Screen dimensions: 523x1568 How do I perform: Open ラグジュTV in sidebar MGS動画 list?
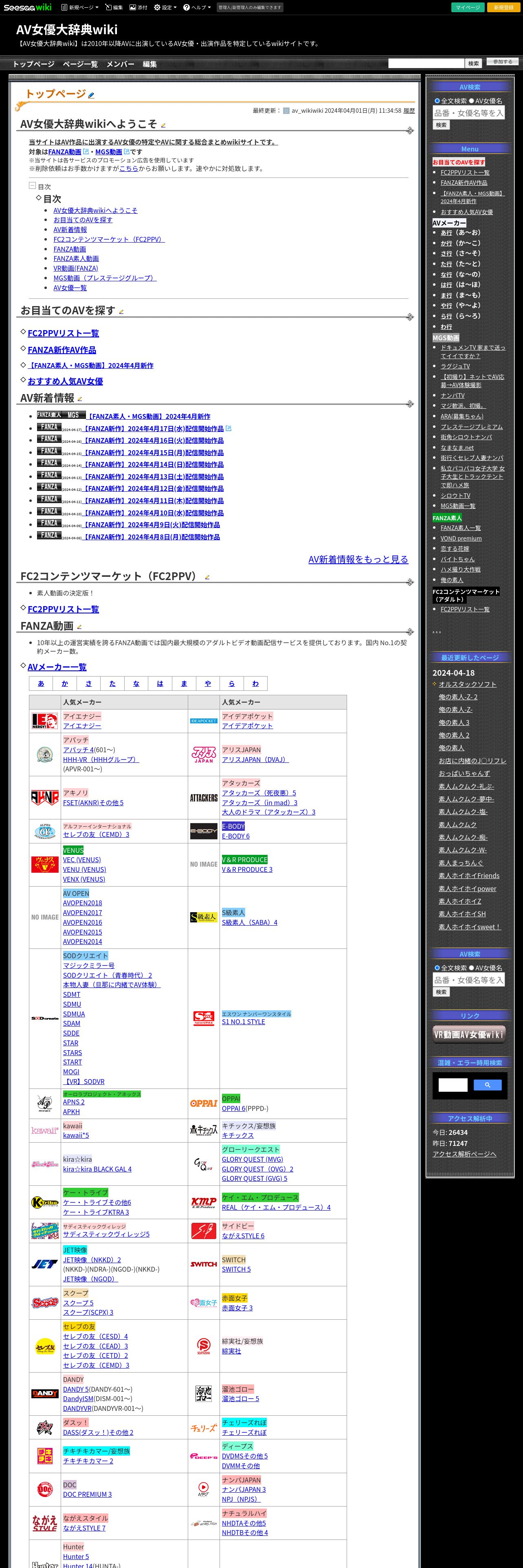455,366
